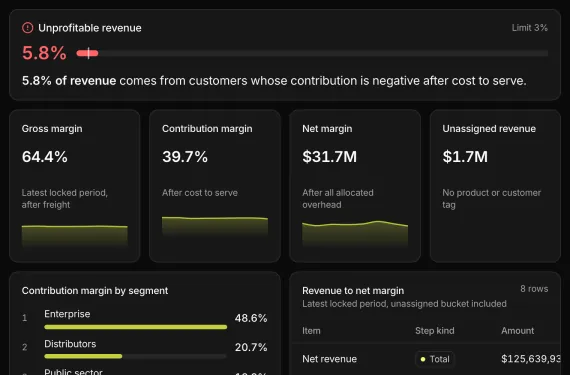The image size is (570, 375).
Task: Open the Unassigned revenue card title
Action: 489,129
